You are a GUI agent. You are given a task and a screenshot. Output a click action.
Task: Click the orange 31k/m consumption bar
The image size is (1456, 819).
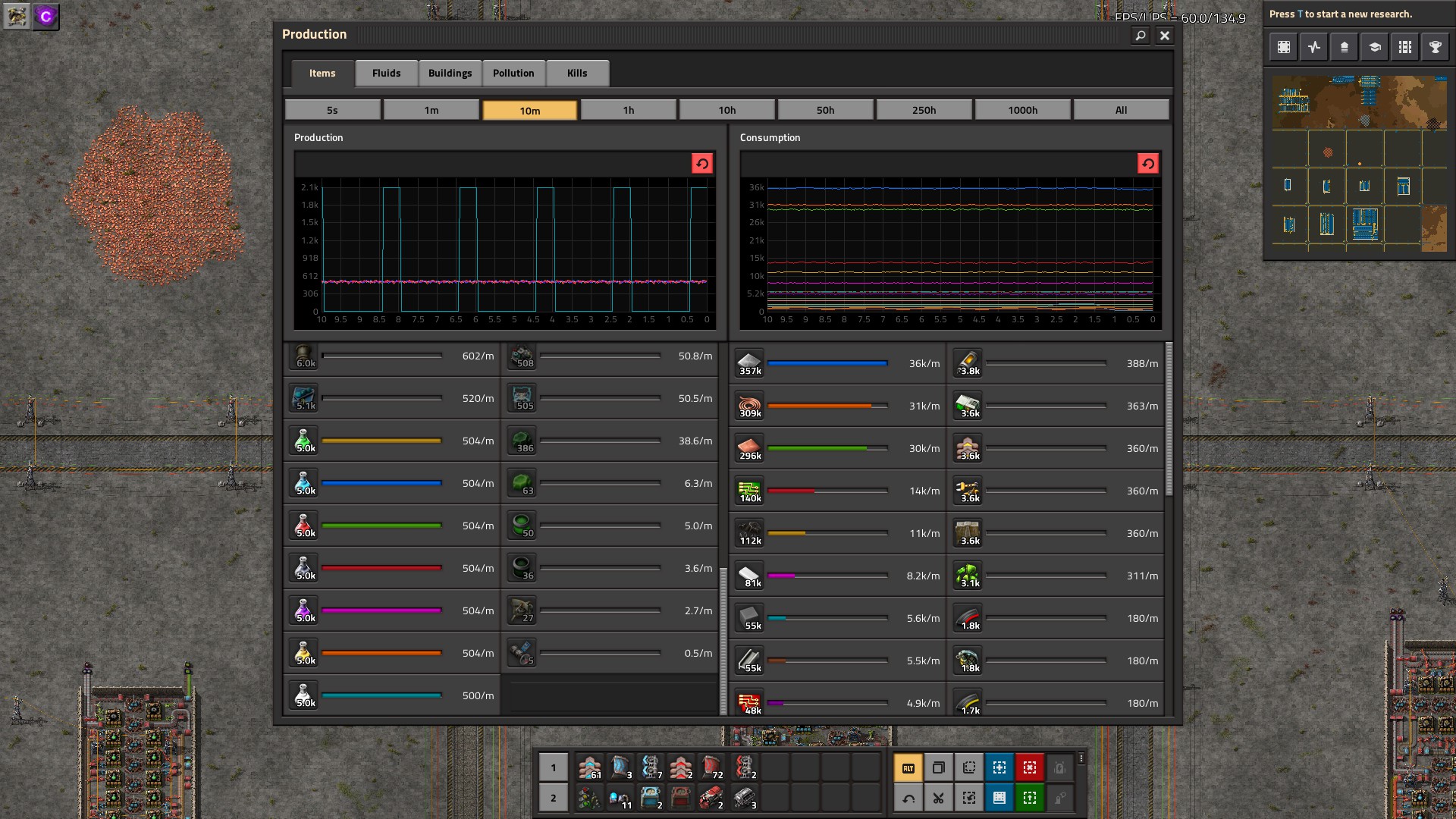(x=827, y=406)
